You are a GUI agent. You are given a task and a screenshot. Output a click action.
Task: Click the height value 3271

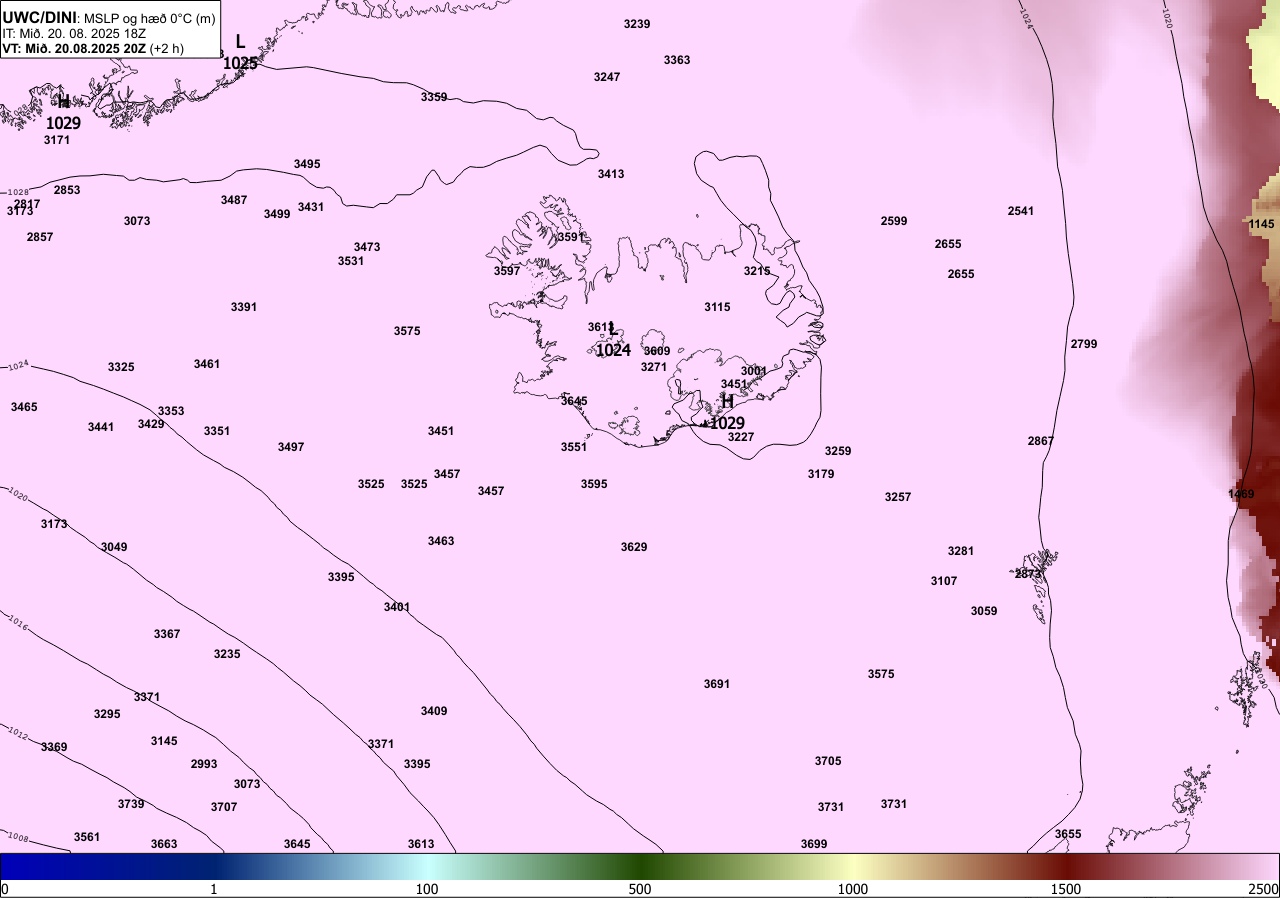654,367
